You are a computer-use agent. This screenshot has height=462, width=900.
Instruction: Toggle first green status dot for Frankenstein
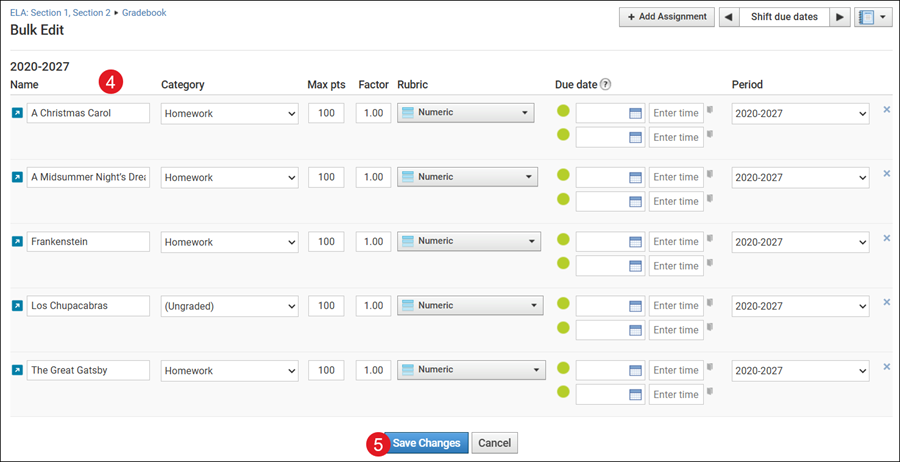point(563,240)
